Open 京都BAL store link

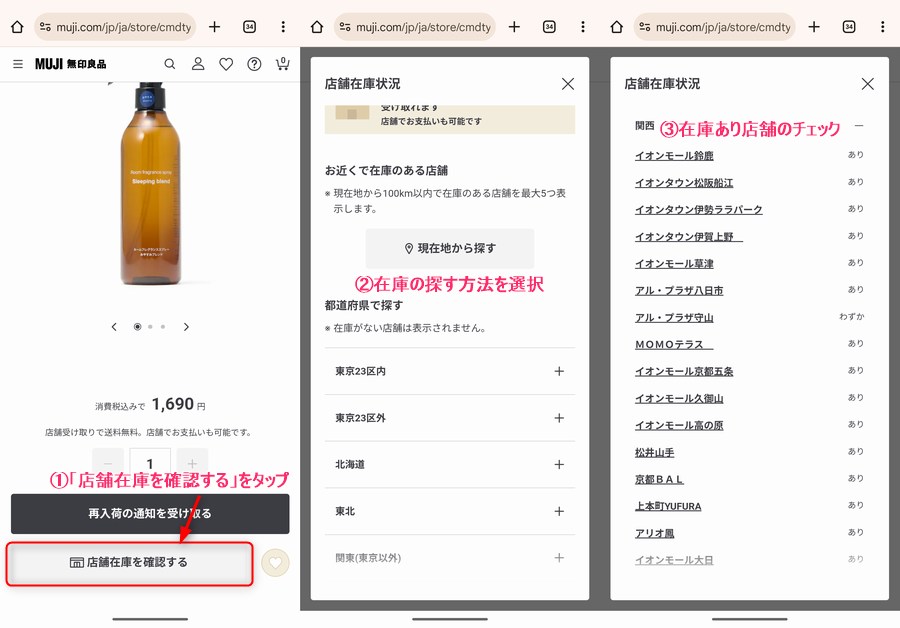click(x=659, y=479)
